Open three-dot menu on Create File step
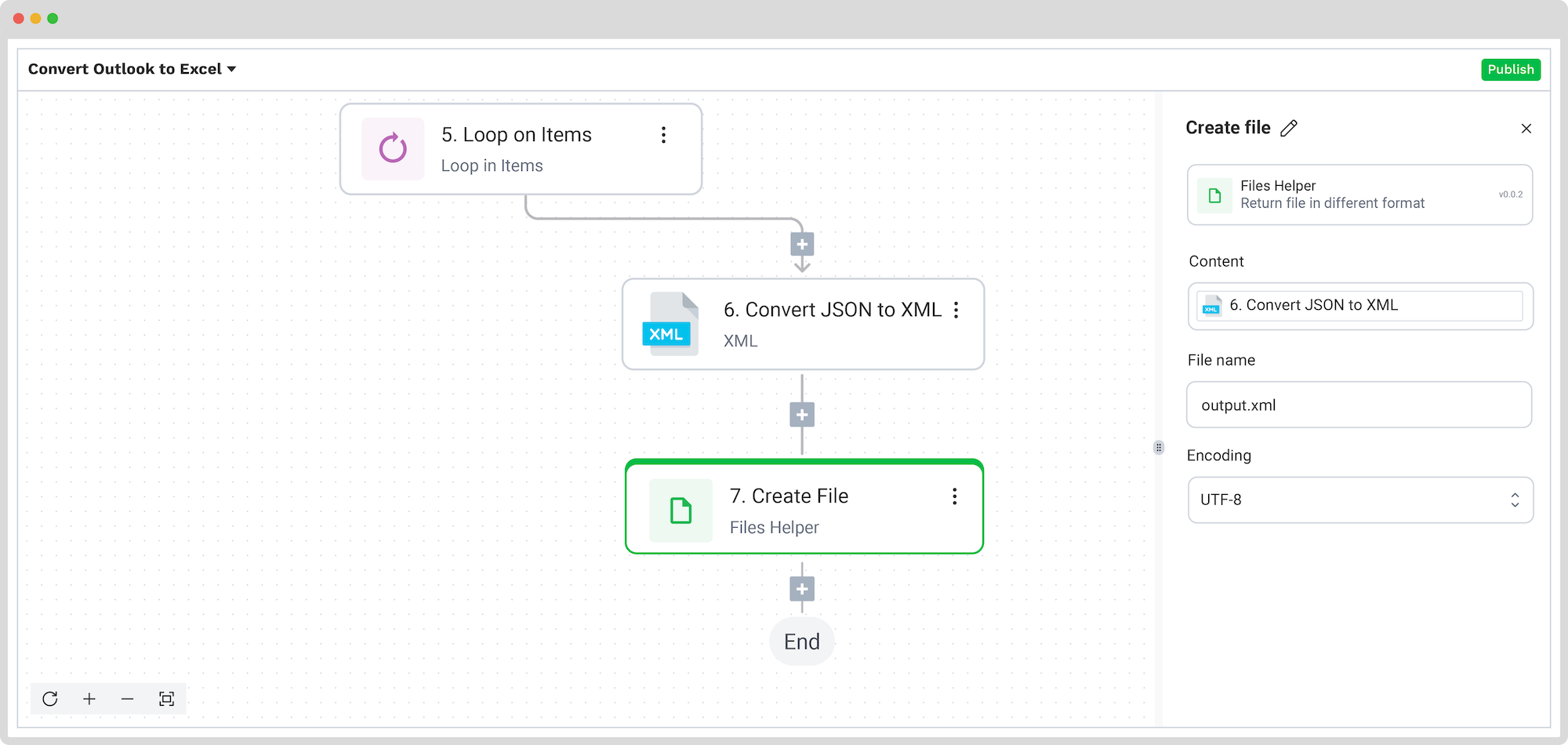Viewport: 1568px width, 745px height. point(954,496)
